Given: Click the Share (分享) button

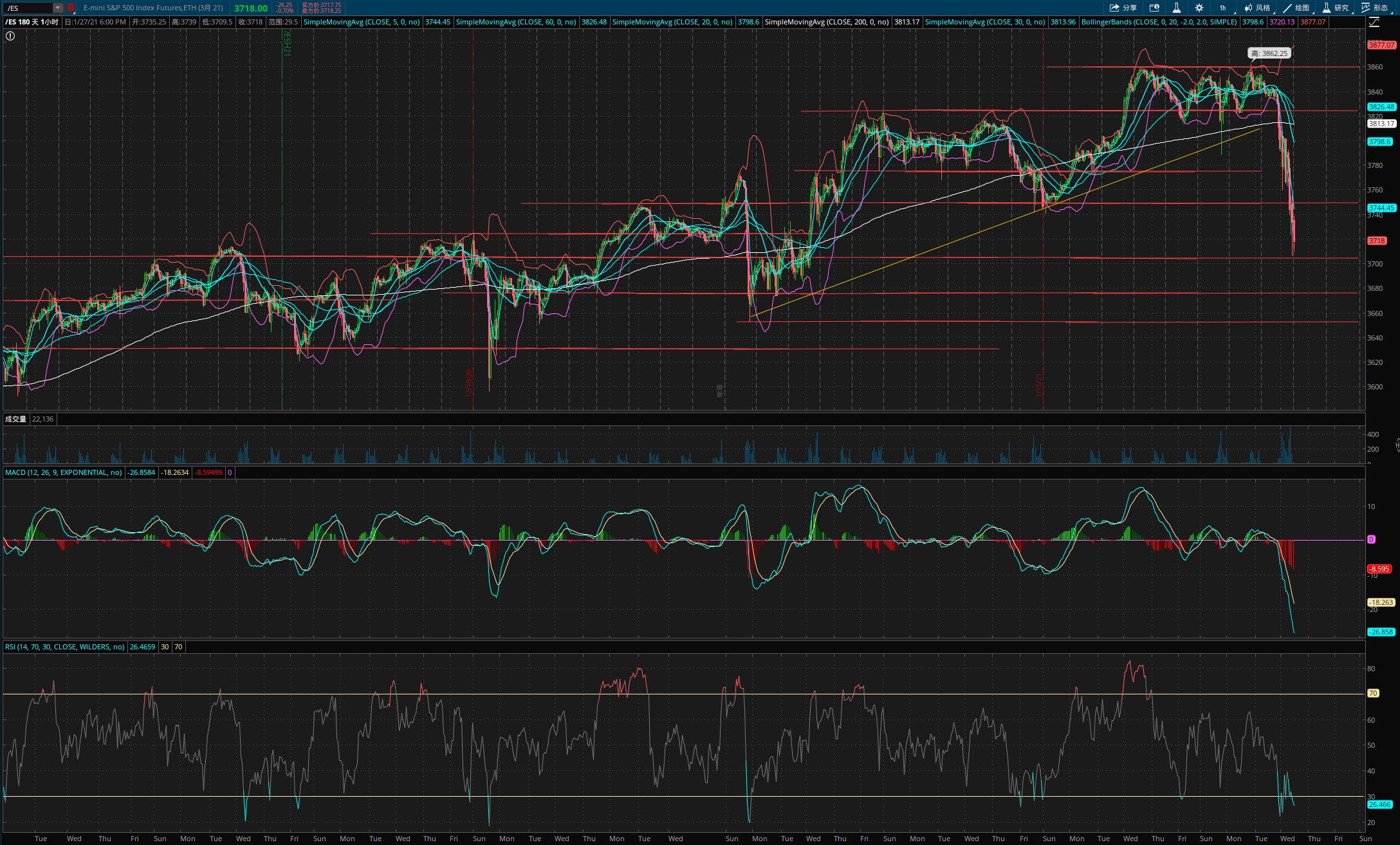Looking at the screenshot, I should [1123, 8].
